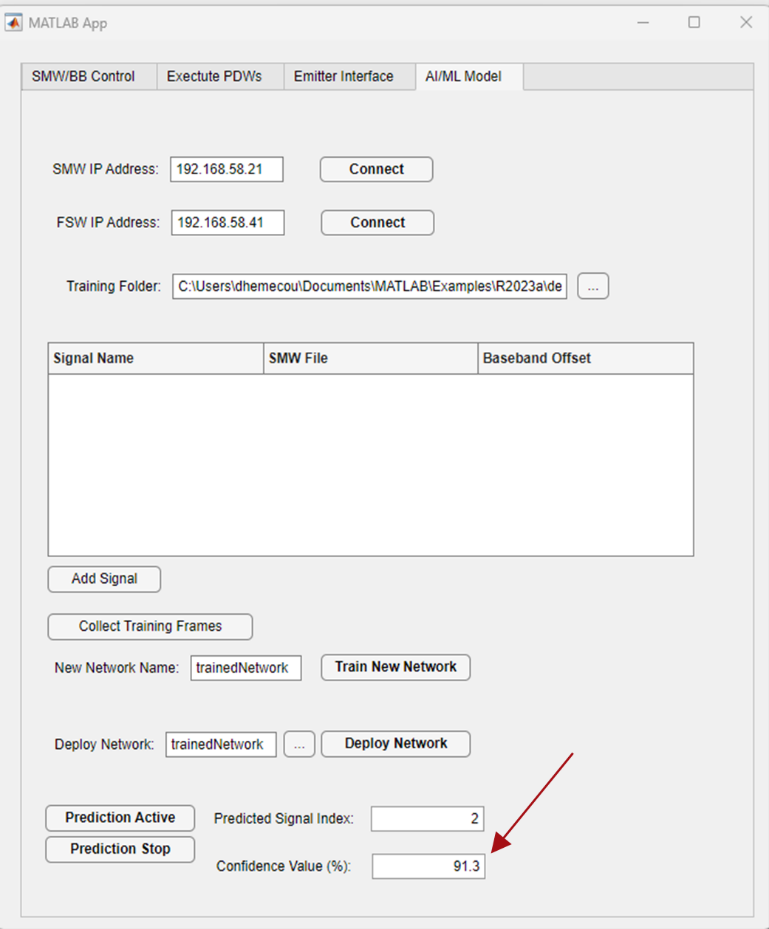Switch to the SMW/BB Control tab

click(x=91, y=76)
